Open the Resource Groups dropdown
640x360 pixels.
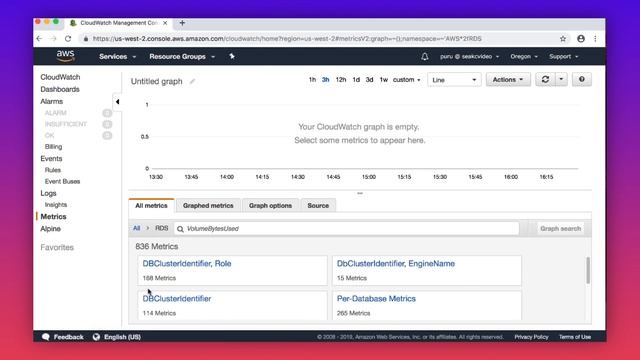182,56
